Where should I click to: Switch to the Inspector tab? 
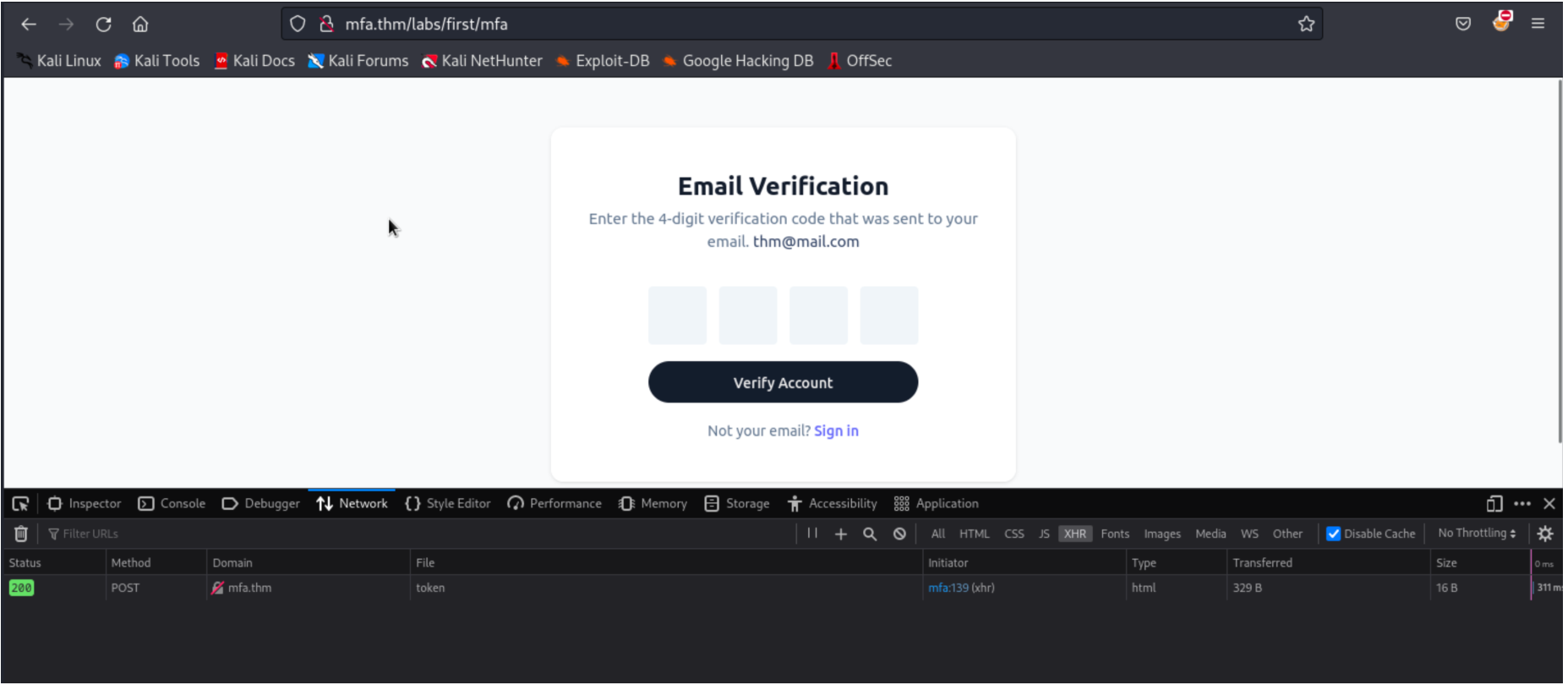point(85,504)
